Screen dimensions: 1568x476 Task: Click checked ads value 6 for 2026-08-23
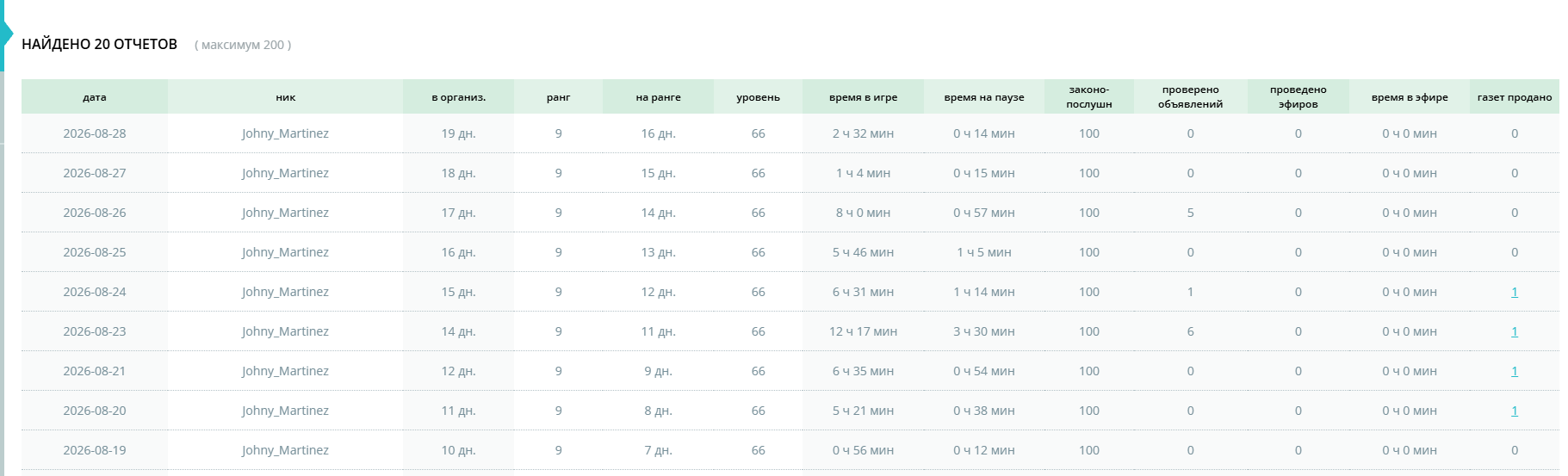click(x=1191, y=331)
